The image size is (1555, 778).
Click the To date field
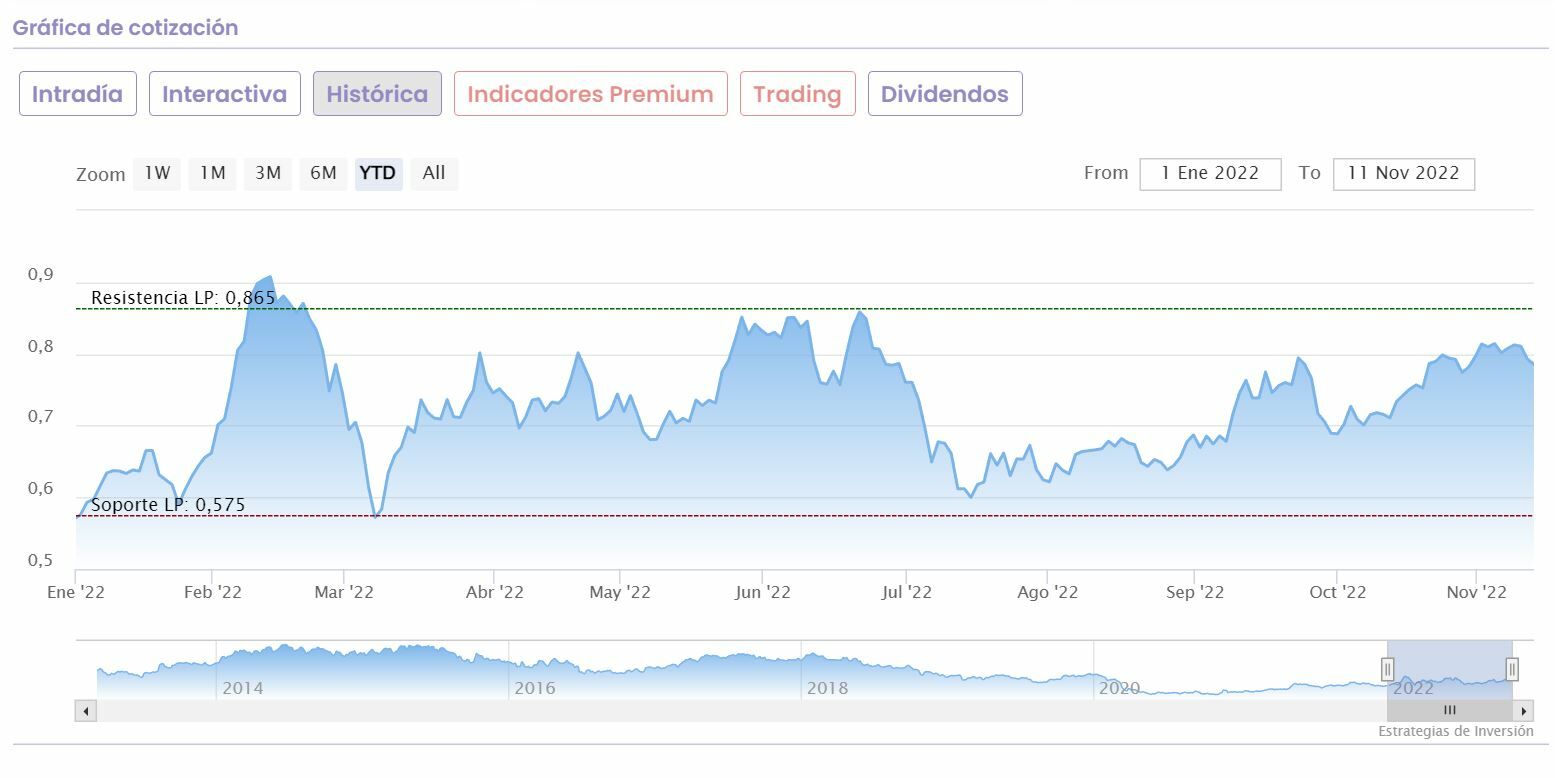[x=1403, y=173]
